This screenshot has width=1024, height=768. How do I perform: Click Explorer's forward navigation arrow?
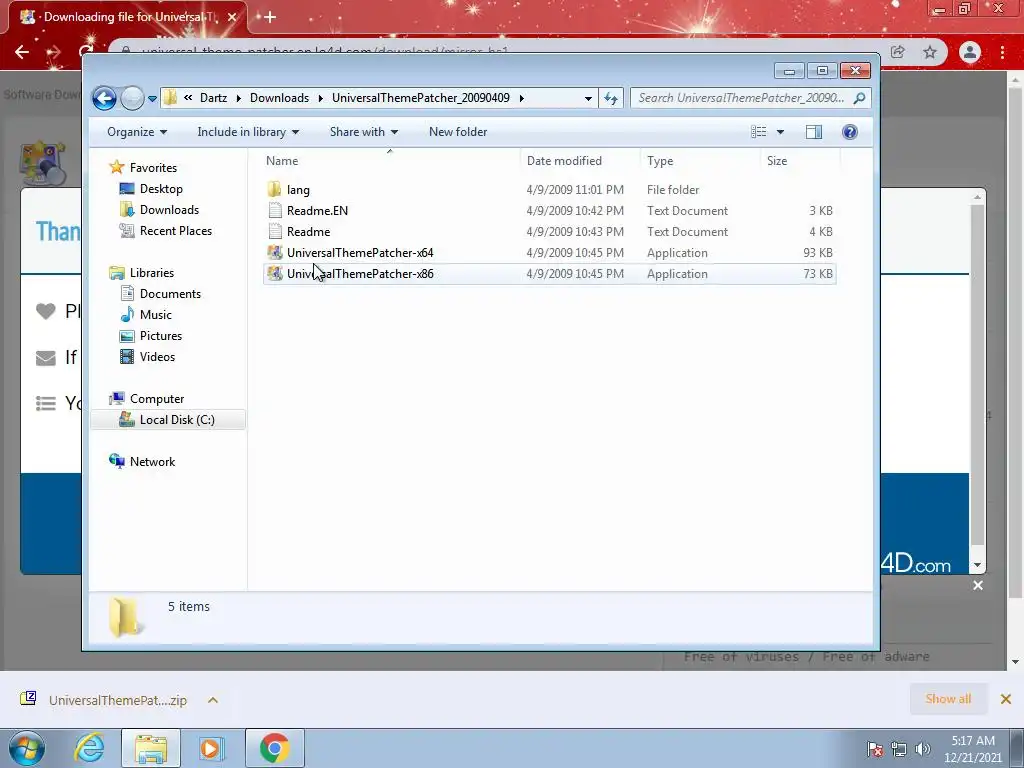pos(133,99)
